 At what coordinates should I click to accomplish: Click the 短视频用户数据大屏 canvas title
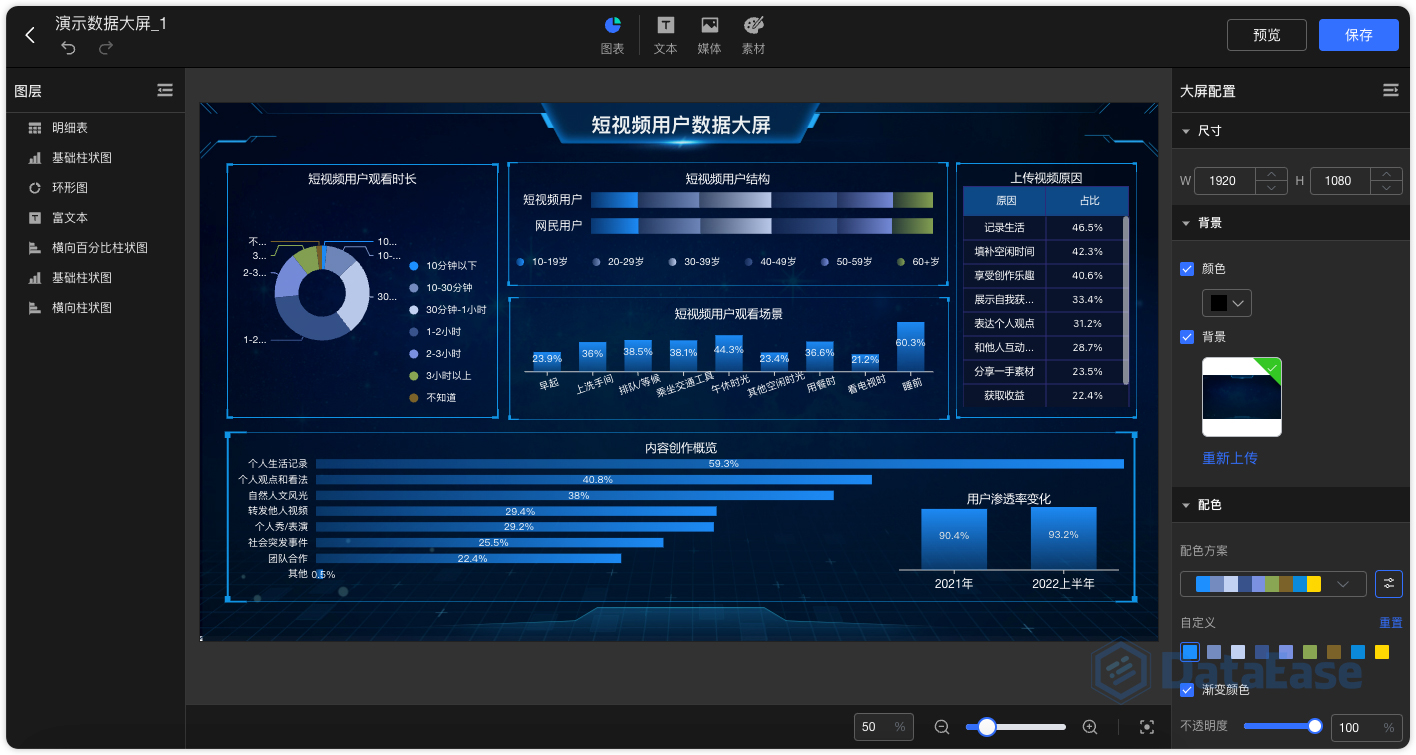coord(681,125)
